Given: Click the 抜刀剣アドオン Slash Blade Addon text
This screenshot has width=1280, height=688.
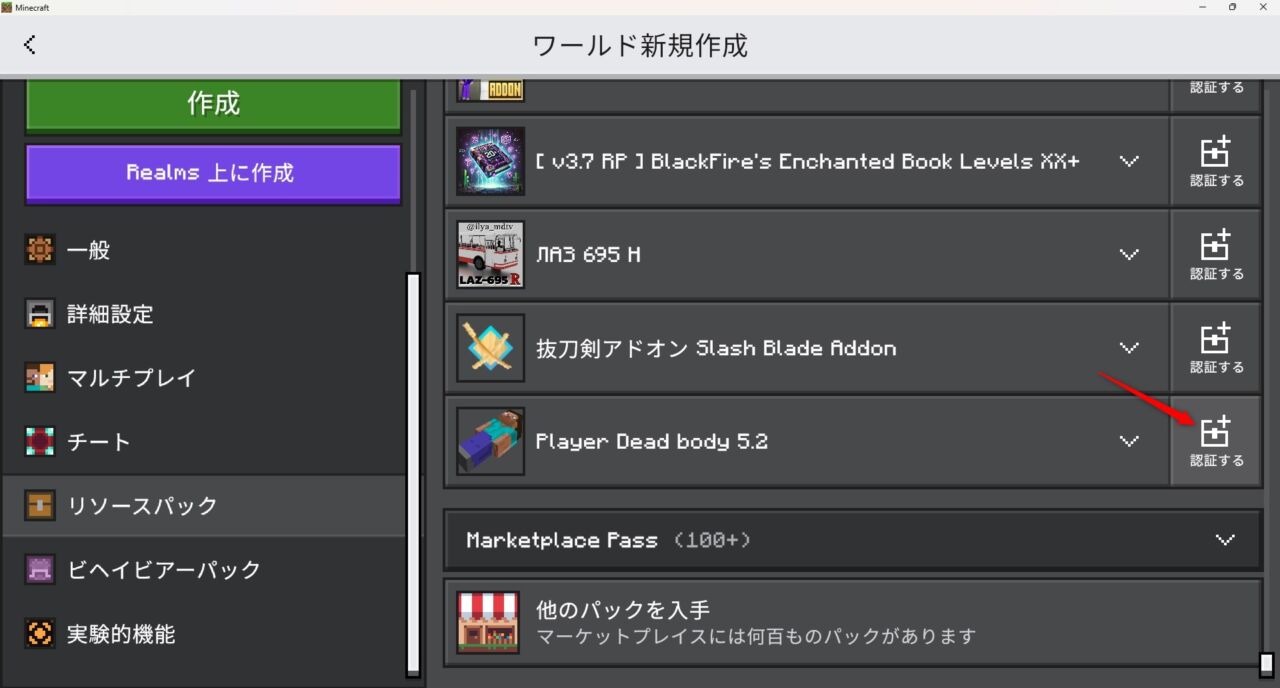Looking at the screenshot, I should point(716,348).
